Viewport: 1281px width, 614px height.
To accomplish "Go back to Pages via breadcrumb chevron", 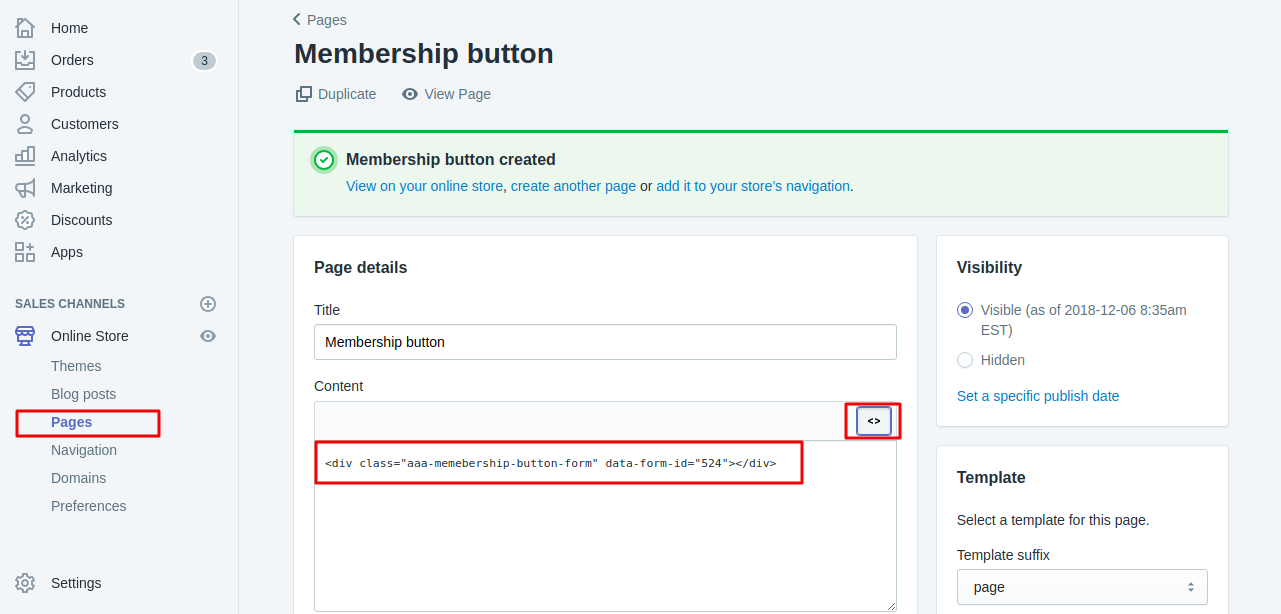I will pyautogui.click(x=297, y=19).
